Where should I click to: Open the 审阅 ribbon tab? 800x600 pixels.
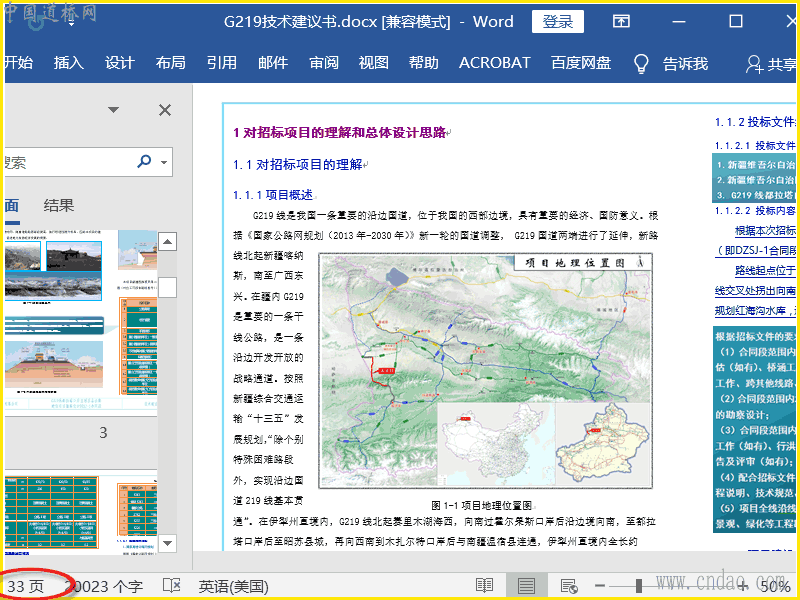(323, 63)
